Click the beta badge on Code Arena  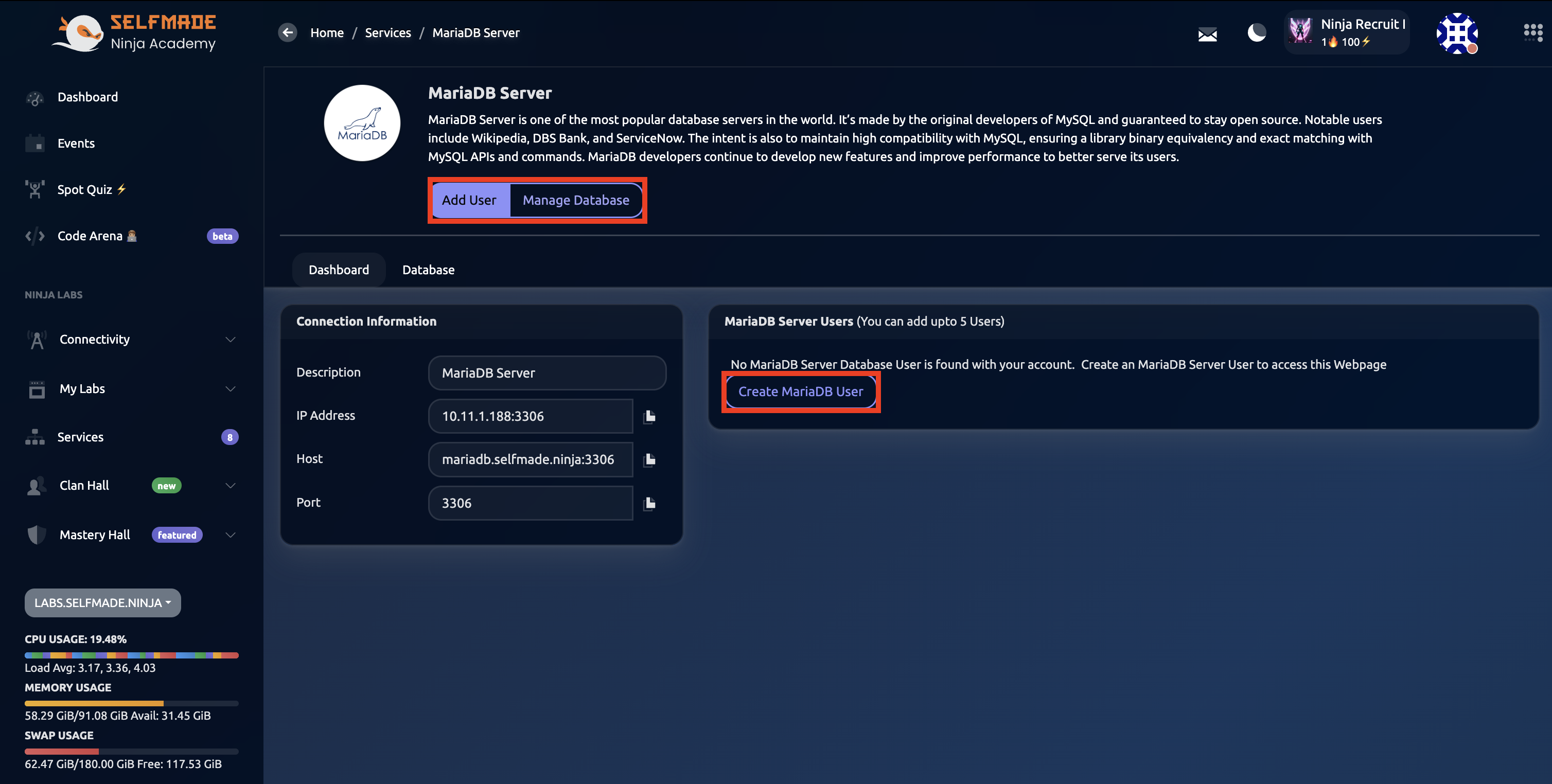(x=222, y=236)
